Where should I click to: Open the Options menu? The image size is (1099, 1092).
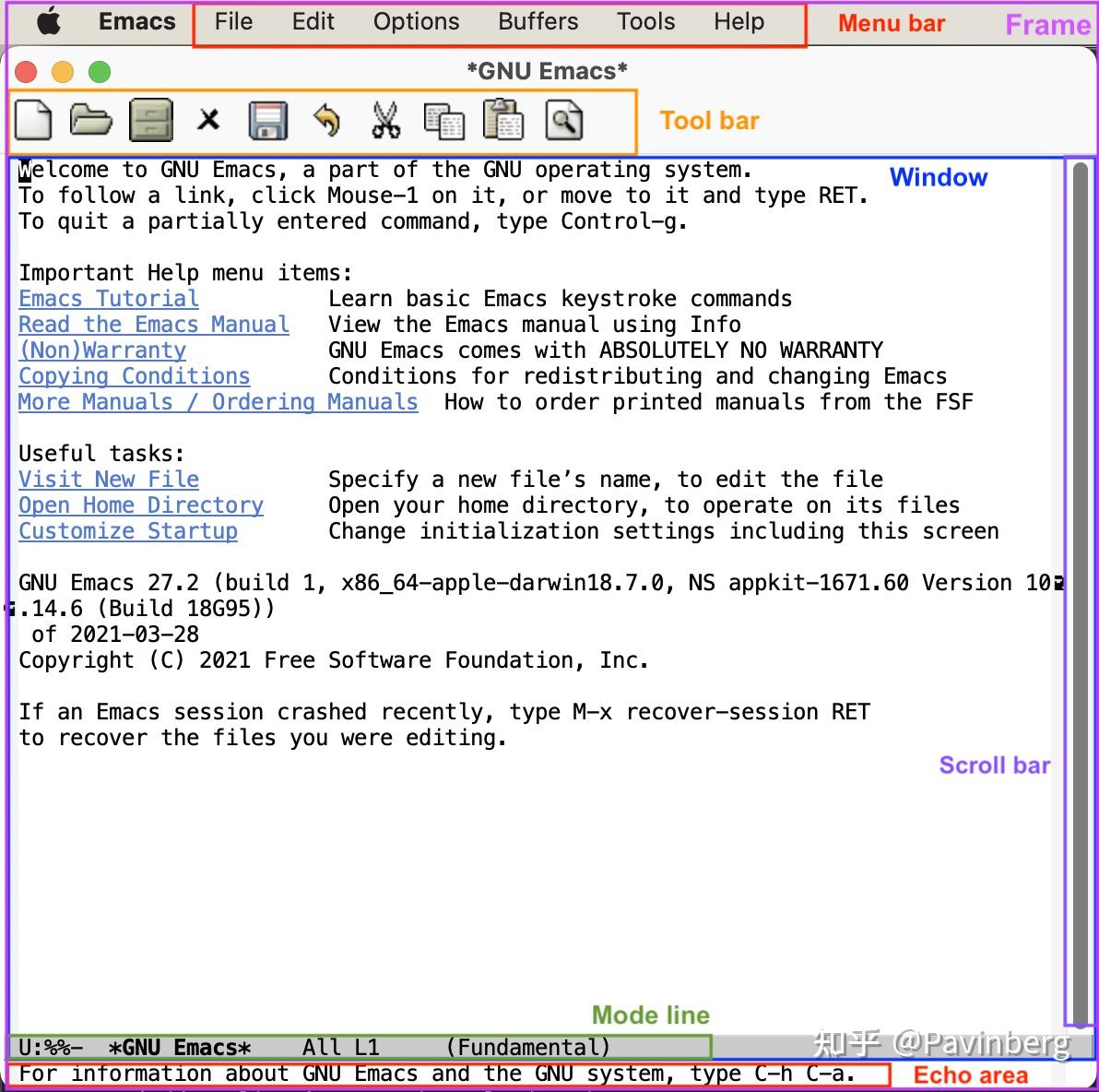click(416, 22)
